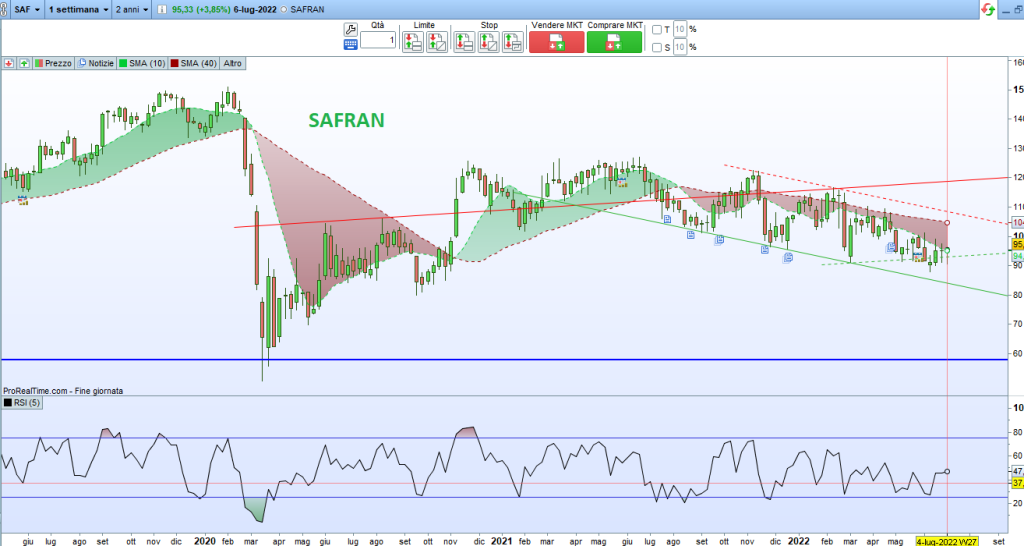Screen dimensions: 1024x546
Task: Open the SMA (10) indicator tab
Action: click(142, 63)
